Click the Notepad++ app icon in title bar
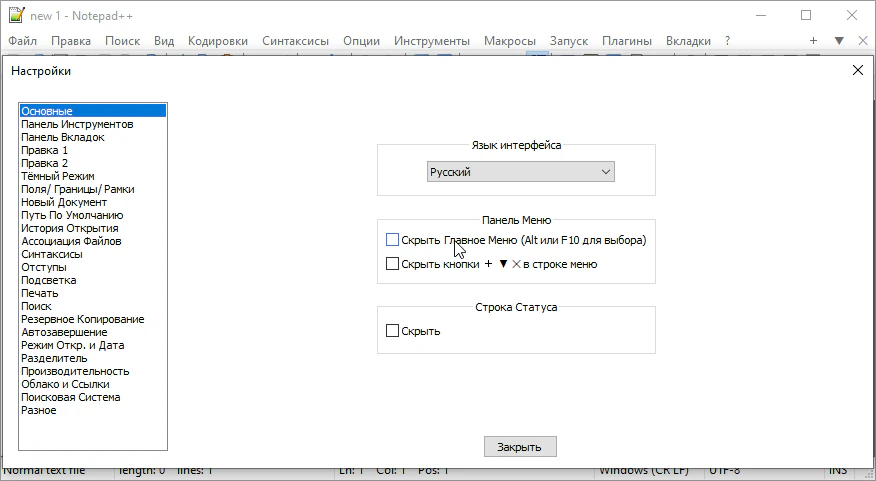 point(15,15)
